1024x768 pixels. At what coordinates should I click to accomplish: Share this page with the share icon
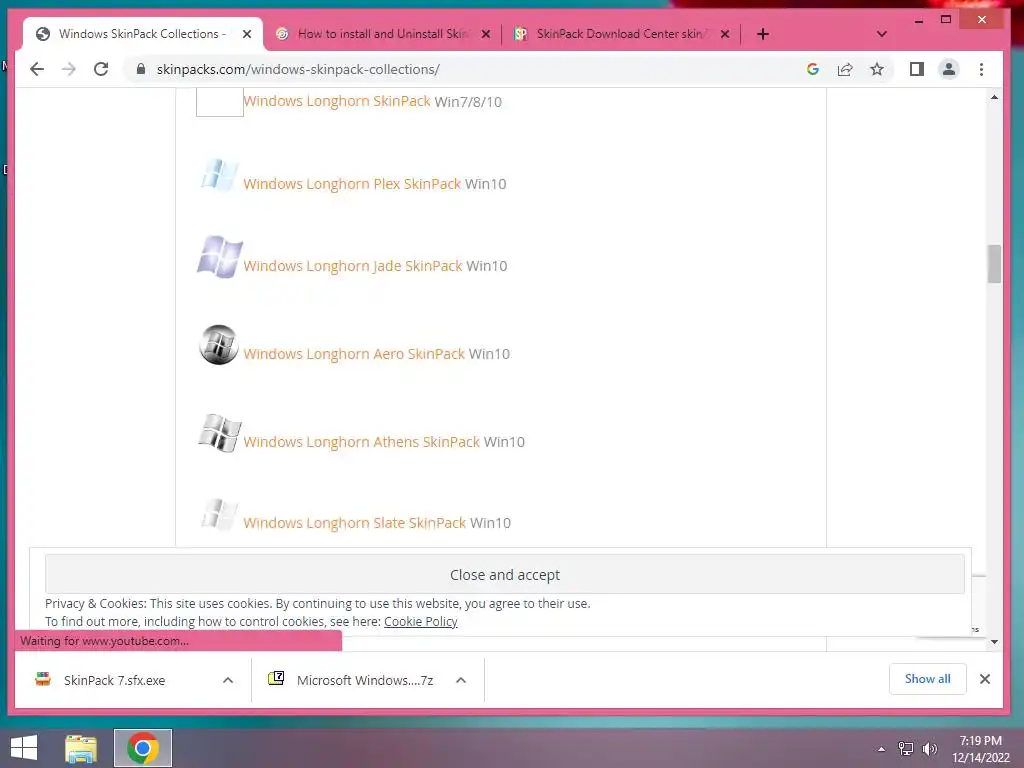coord(844,69)
